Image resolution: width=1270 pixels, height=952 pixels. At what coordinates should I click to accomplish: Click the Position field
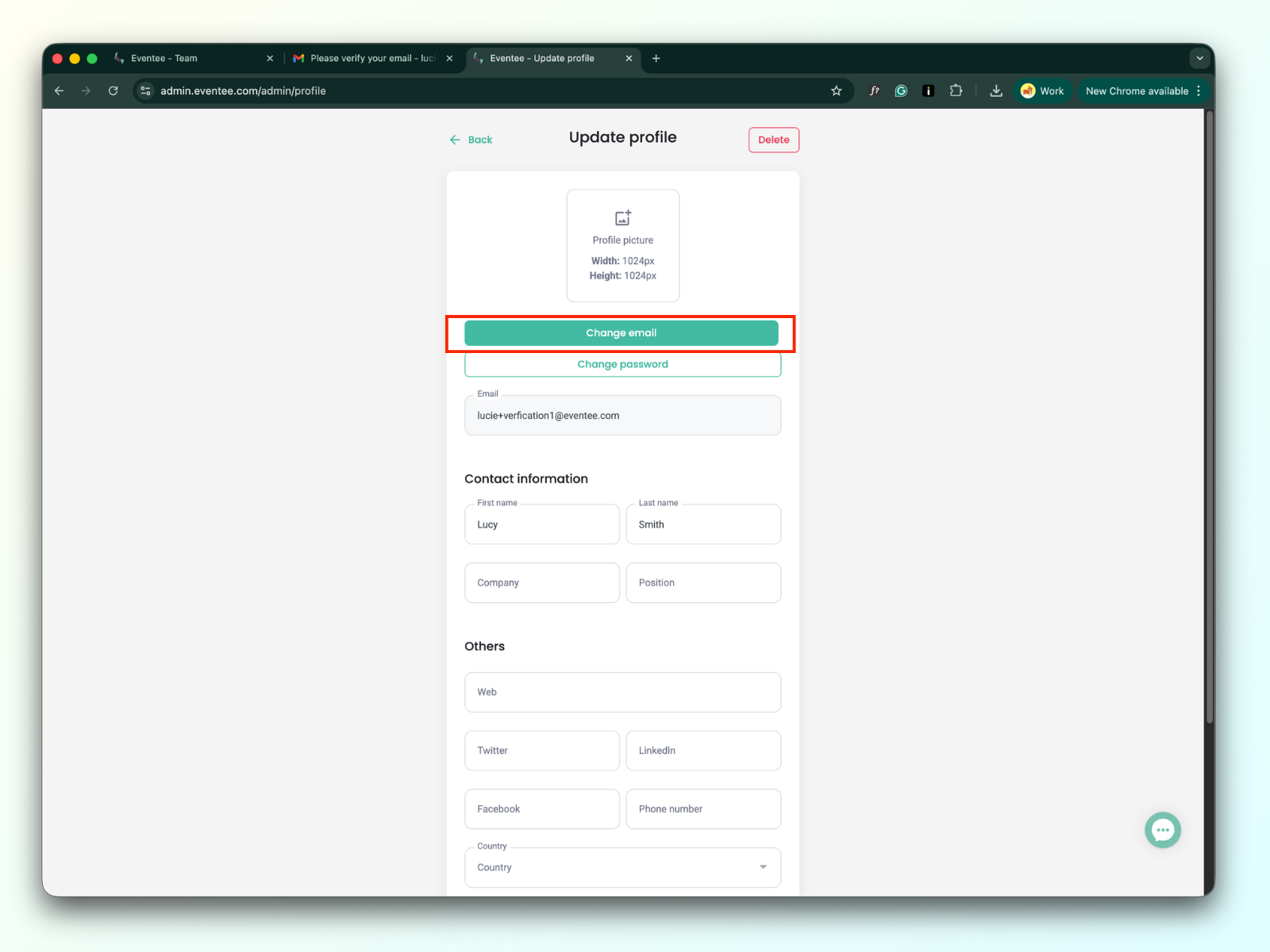703,583
